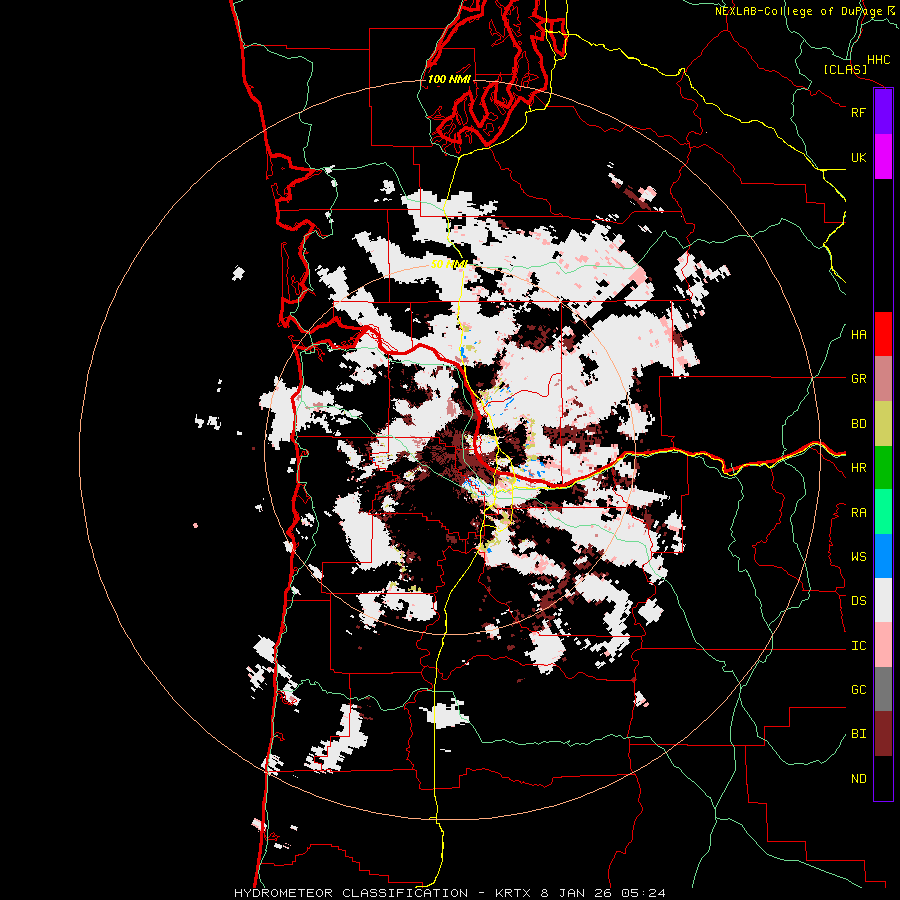Click the ND black legend color swatch
The image size is (900, 900).
click(883, 778)
